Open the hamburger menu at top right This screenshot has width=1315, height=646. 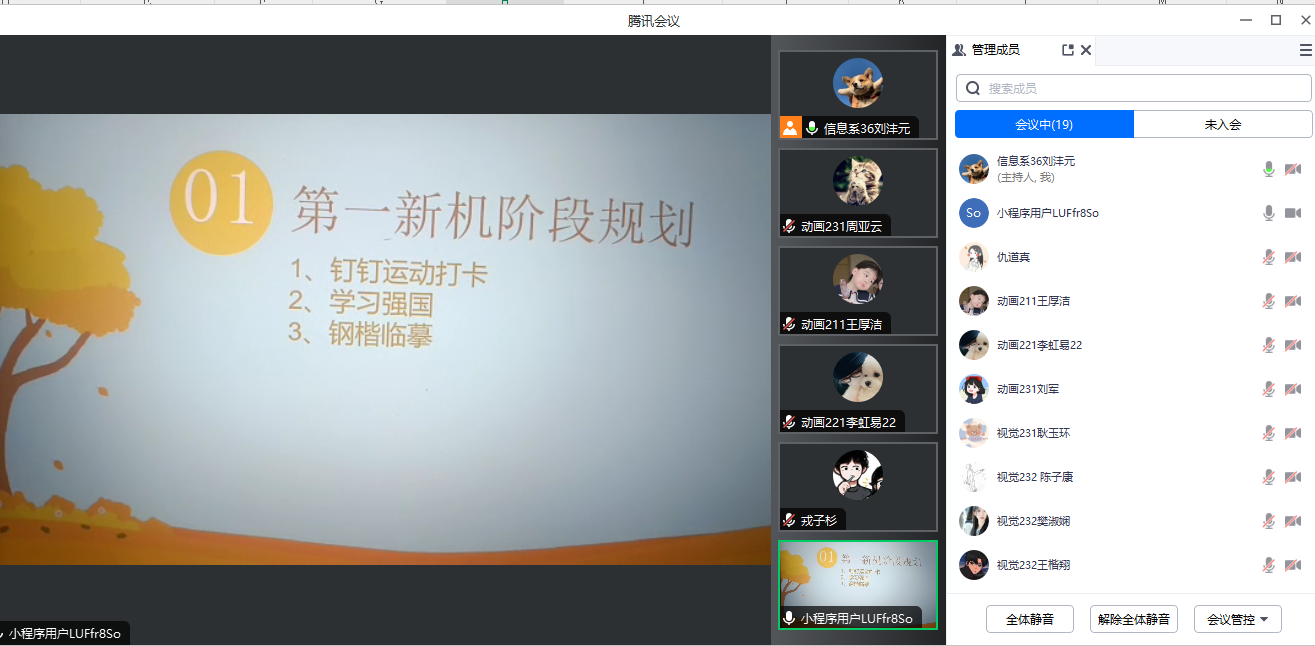coord(1305,50)
